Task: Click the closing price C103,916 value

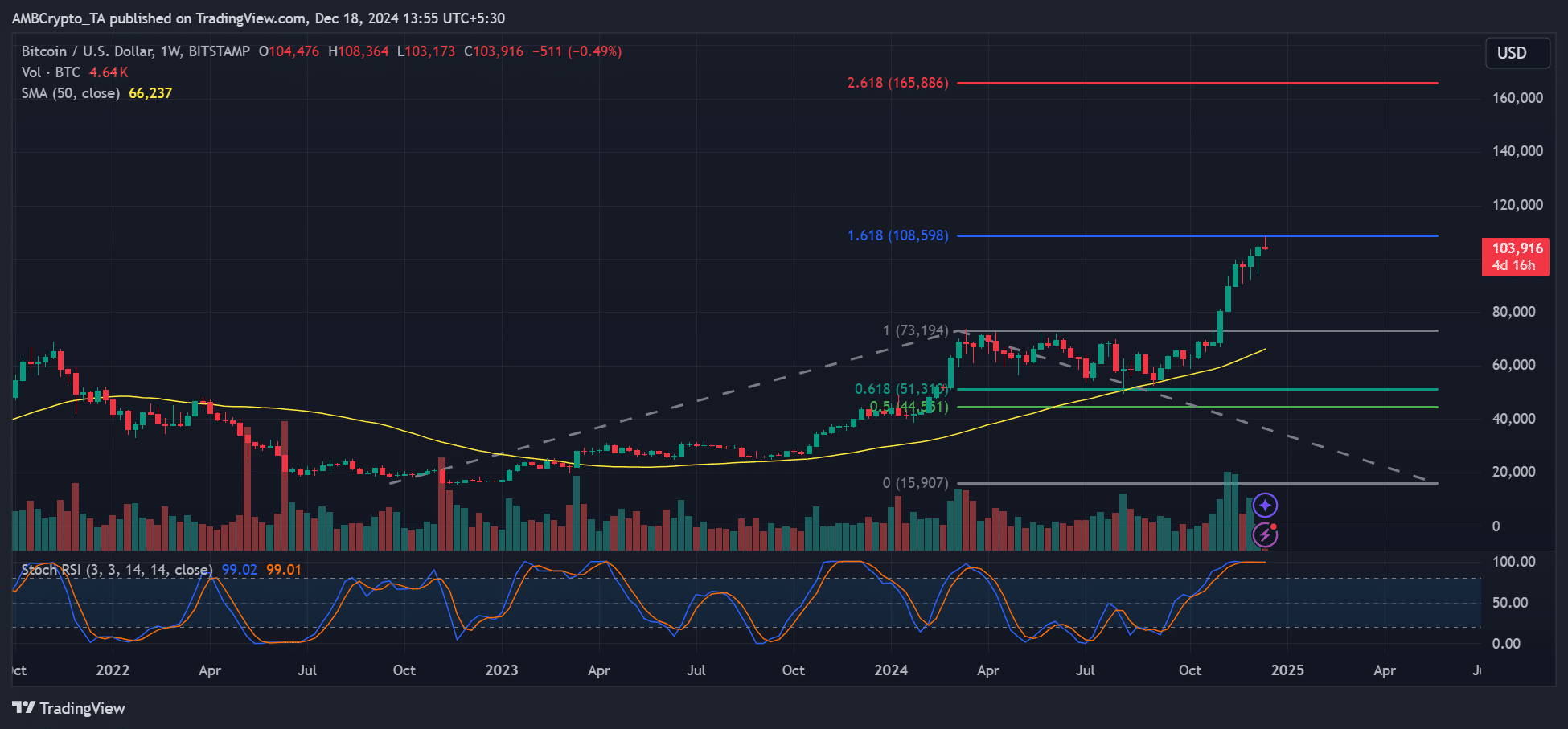Action: (x=494, y=51)
